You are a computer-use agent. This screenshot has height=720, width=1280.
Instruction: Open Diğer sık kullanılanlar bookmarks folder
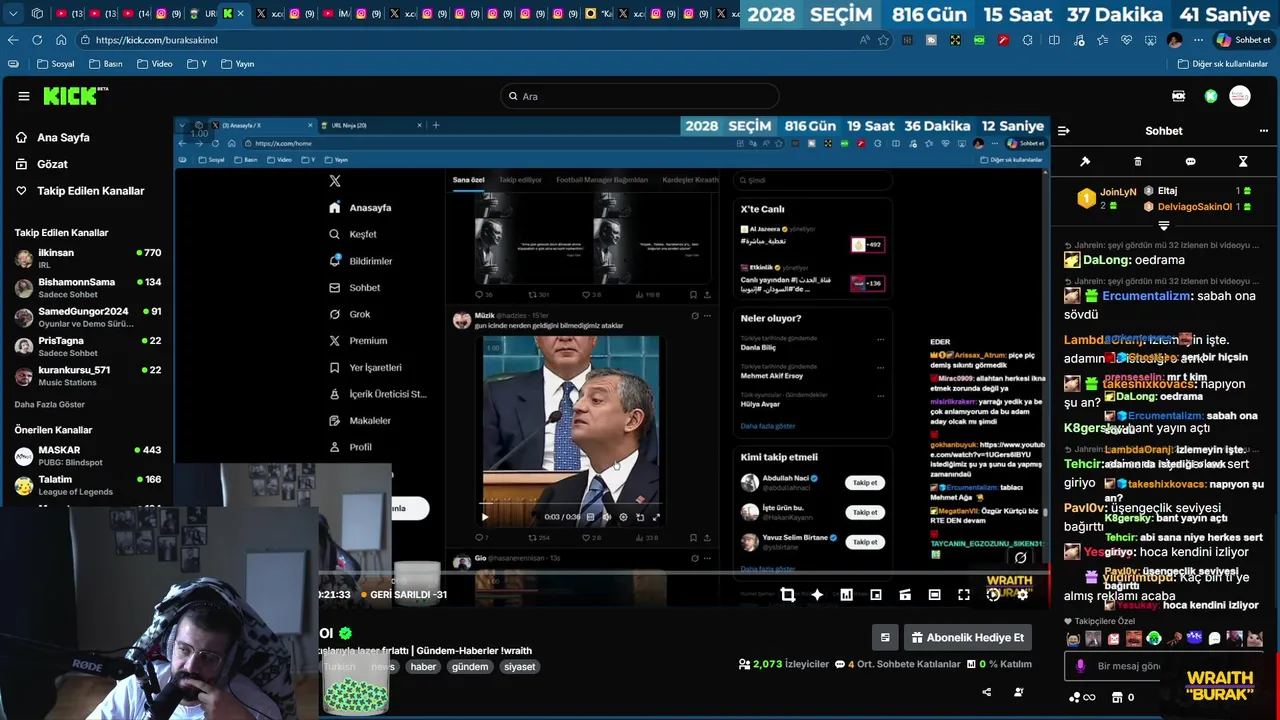click(x=1223, y=64)
